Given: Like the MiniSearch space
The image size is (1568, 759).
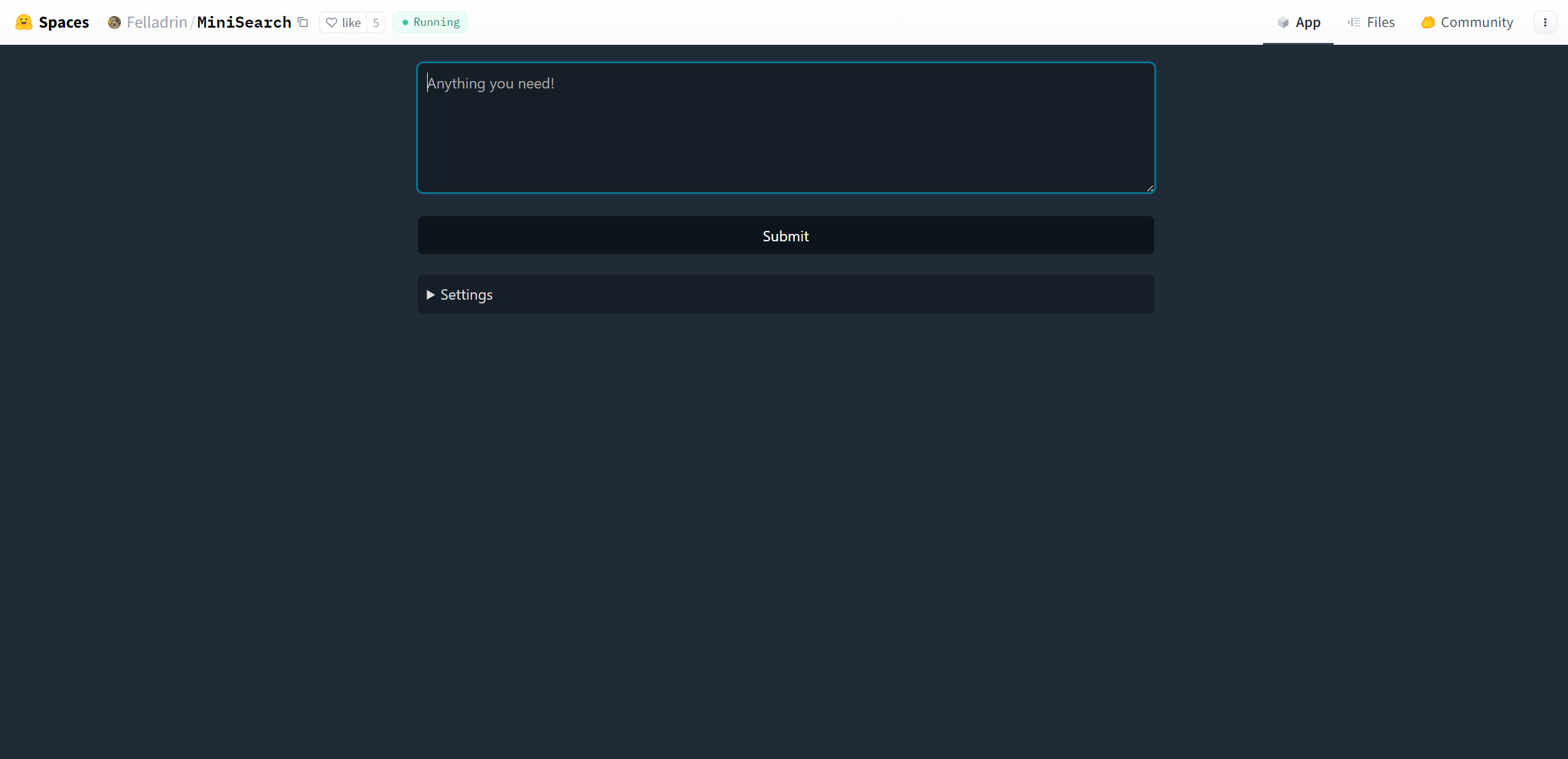Looking at the screenshot, I should (343, 23).
